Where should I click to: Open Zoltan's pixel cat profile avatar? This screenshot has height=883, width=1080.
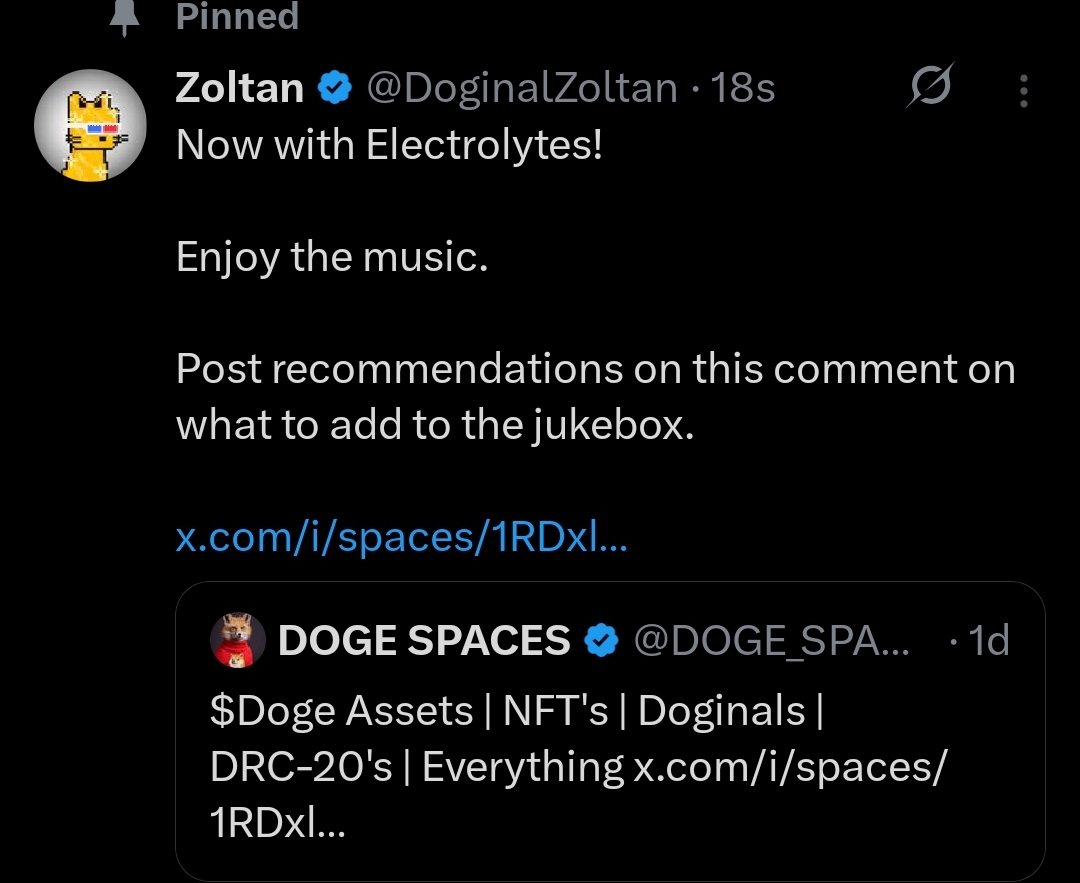pyautogui.click(x=90, y=126)
